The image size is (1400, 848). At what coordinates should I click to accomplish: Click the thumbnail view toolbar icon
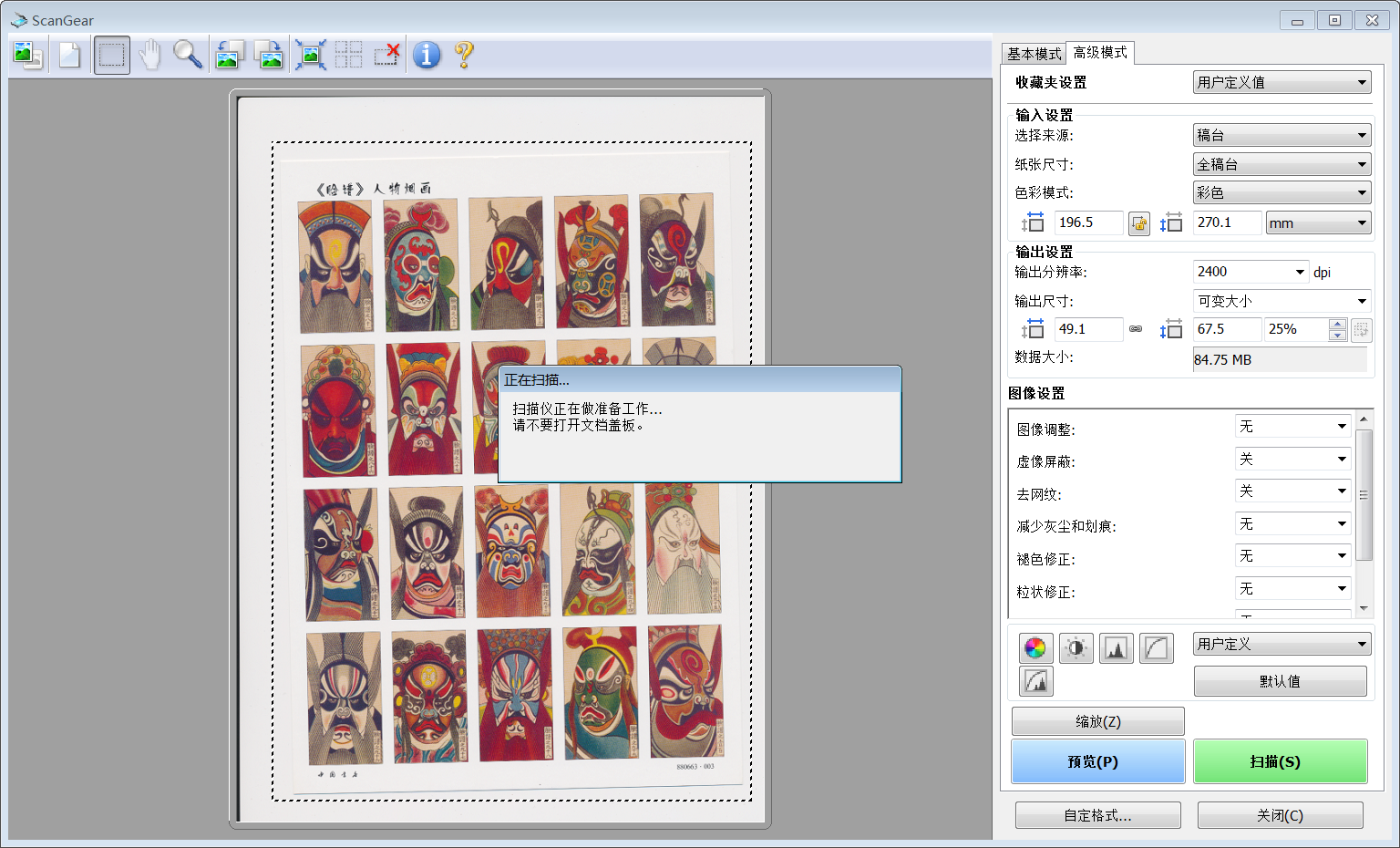(27, 56)
